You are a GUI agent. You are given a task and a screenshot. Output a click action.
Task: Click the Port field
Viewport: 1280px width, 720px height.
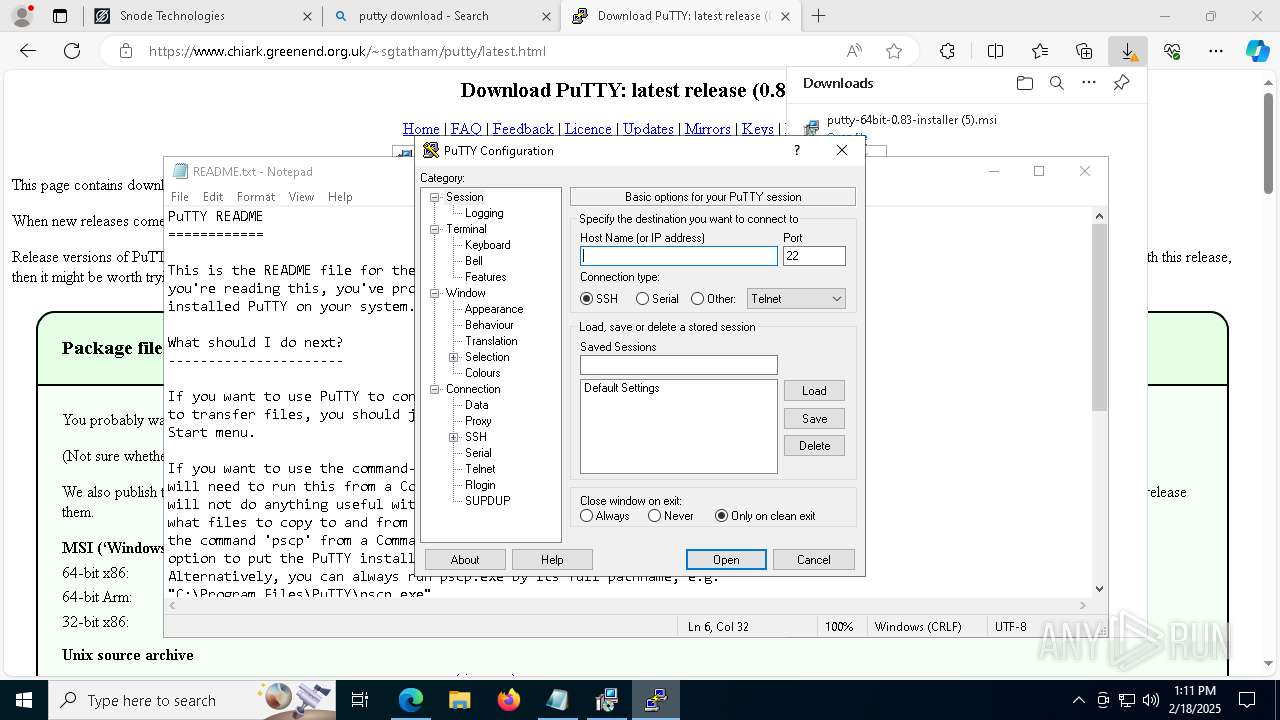pos(814,256)
